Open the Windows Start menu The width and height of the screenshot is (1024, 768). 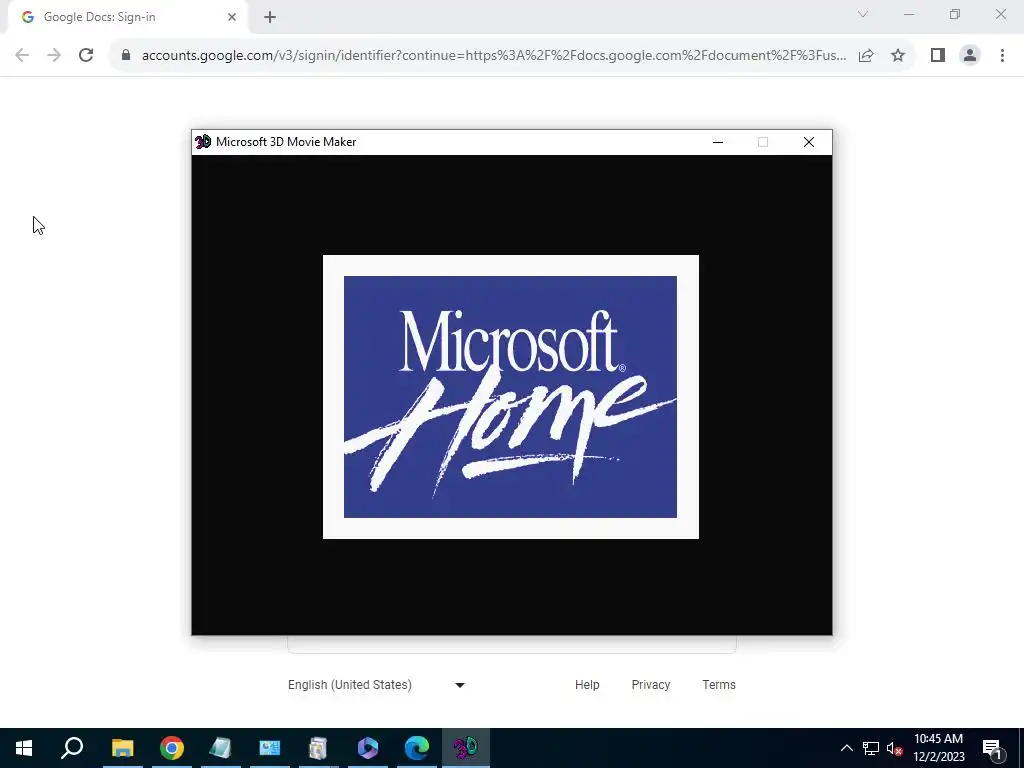24,748
